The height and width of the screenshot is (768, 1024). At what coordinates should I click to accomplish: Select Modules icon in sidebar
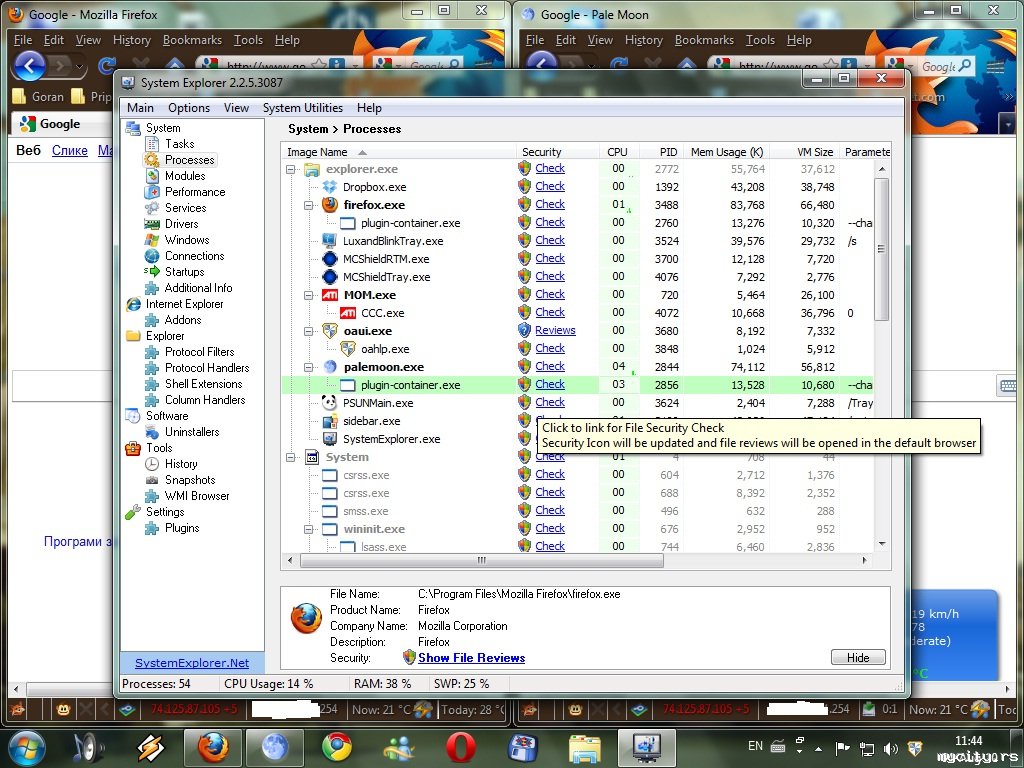click(x=152, y=176)
